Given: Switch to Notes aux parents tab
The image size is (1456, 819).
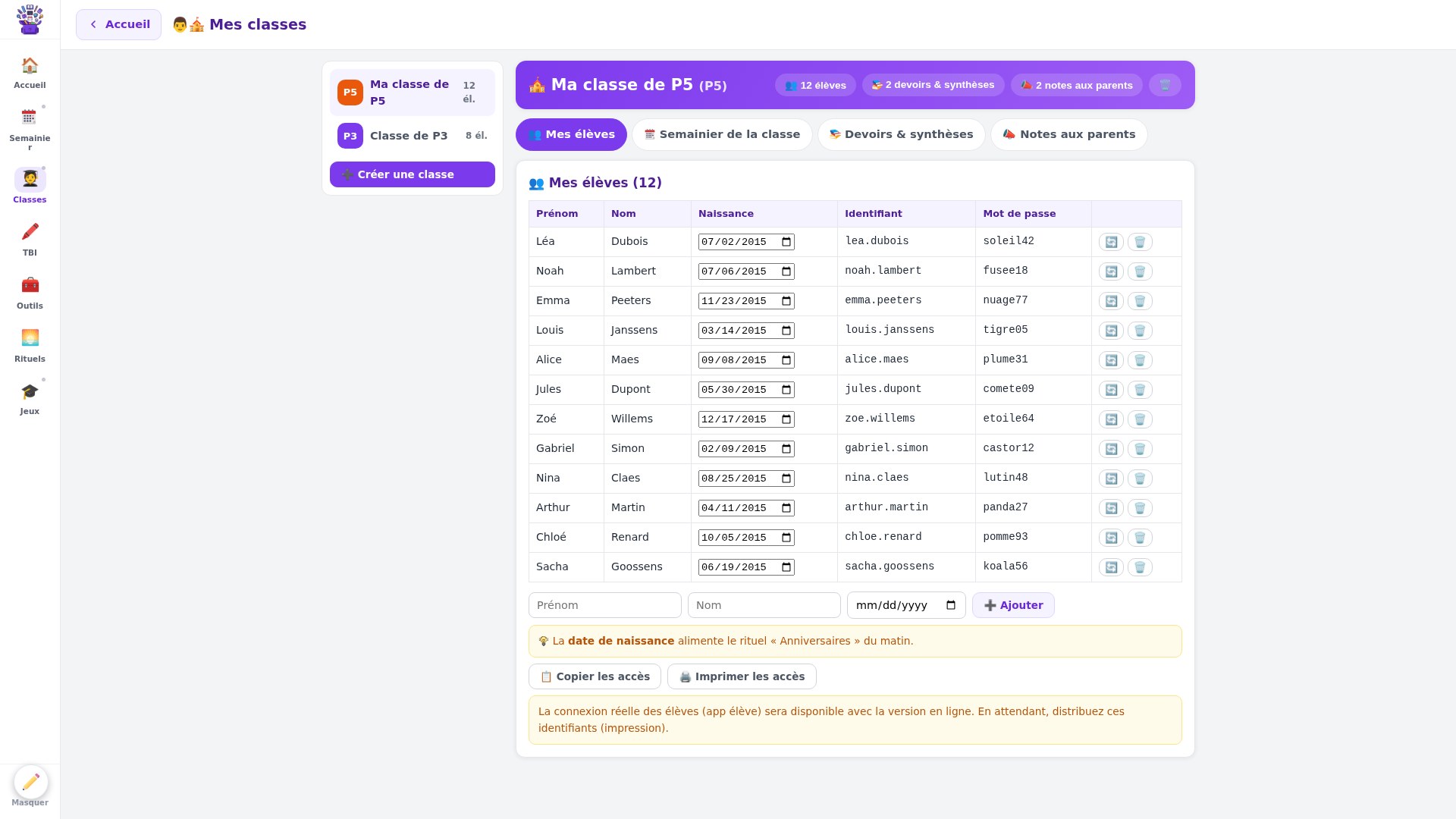Looking at the screenshot, I should (1068, 134).
